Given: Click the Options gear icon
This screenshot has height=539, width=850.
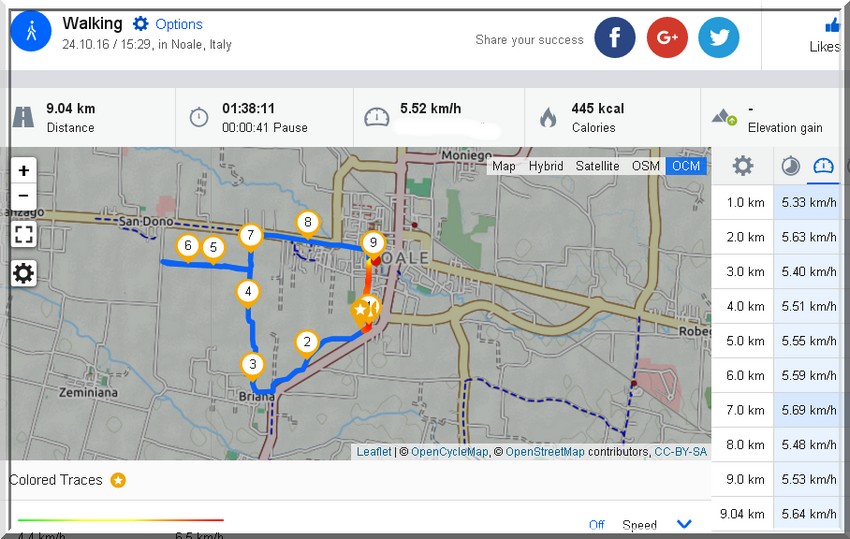Looking at the screenshot, I should coord(140,24).
